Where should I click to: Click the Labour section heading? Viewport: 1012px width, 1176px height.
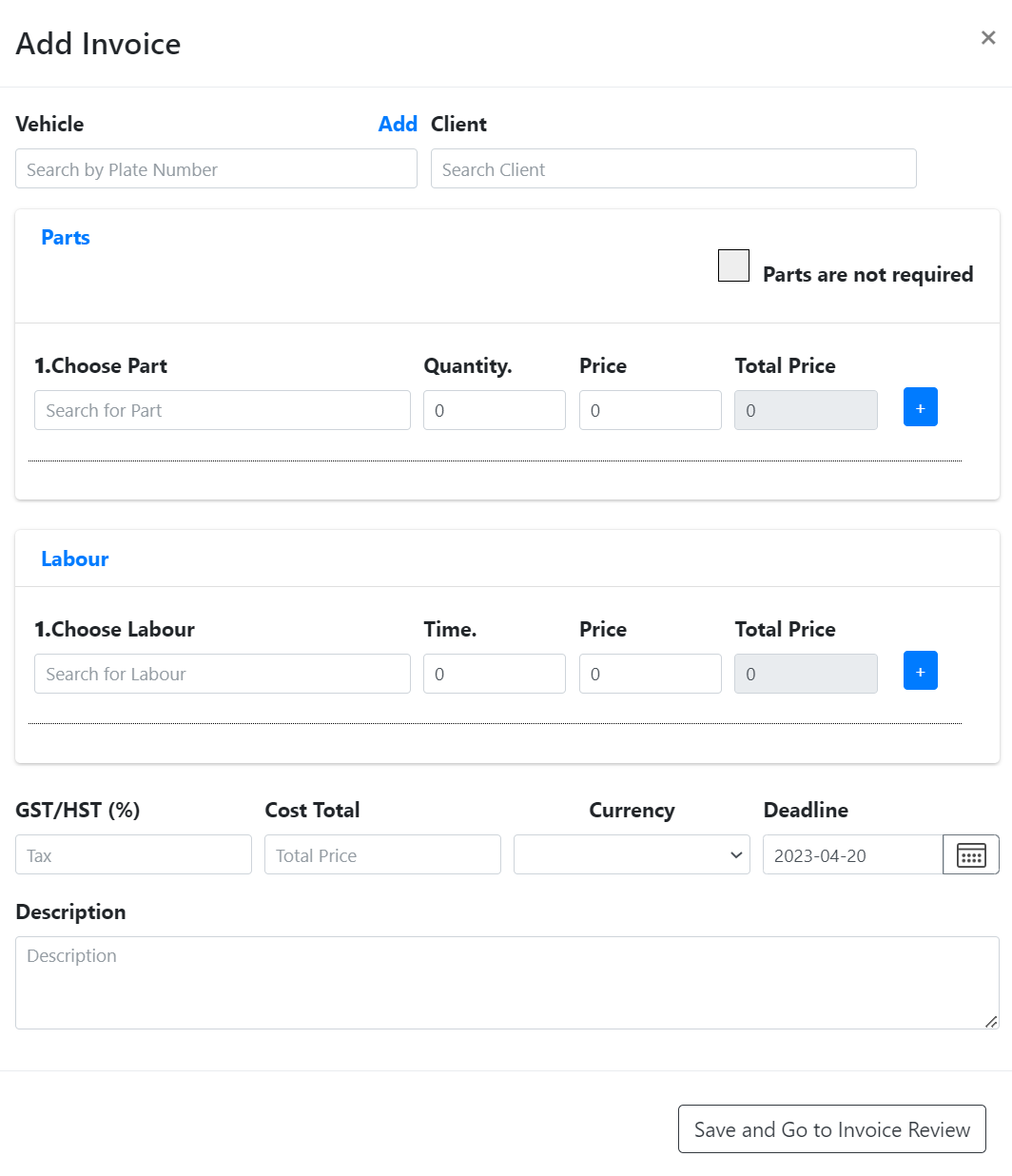74,559
